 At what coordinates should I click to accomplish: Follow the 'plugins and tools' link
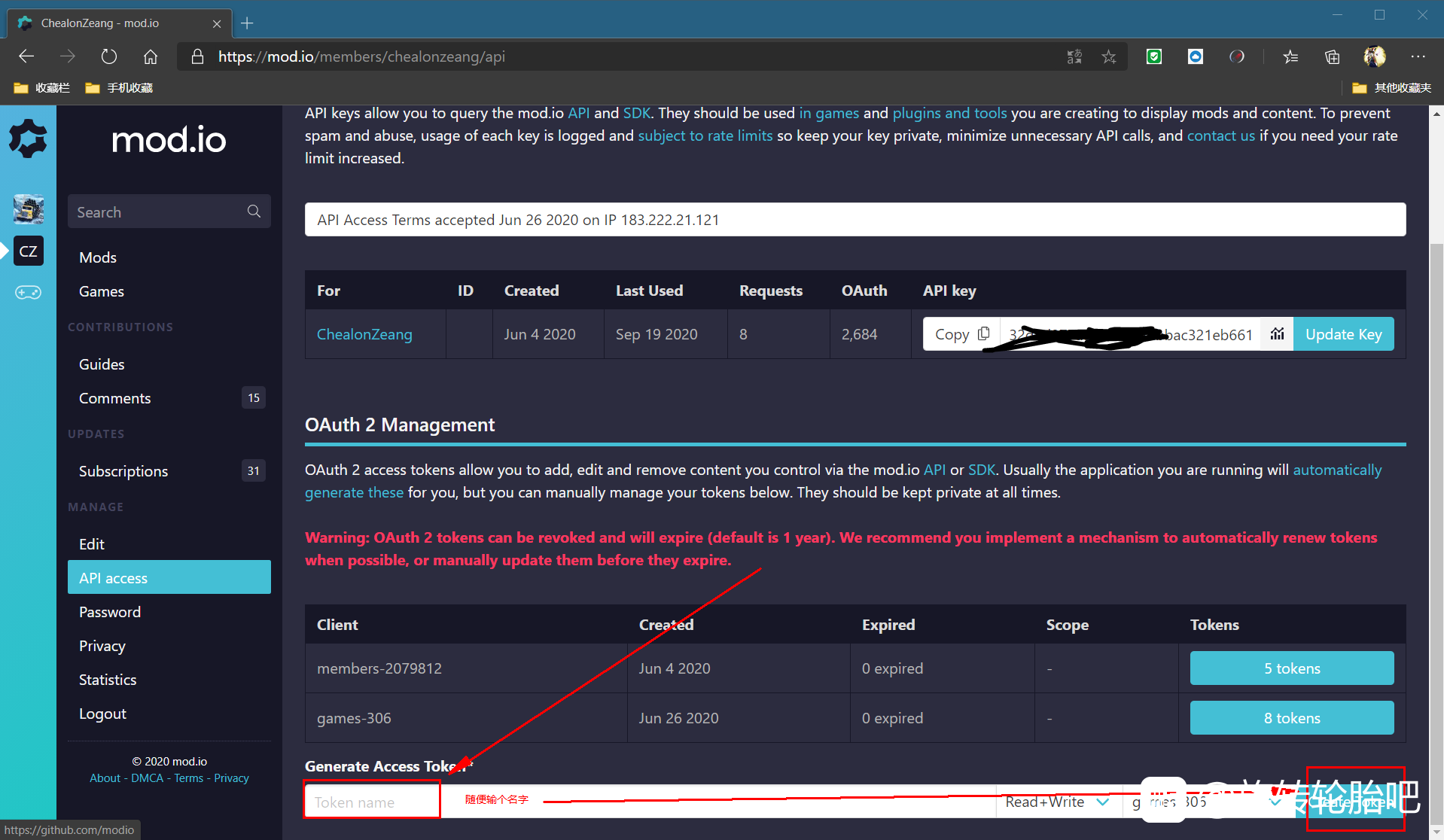click(949, 113)
